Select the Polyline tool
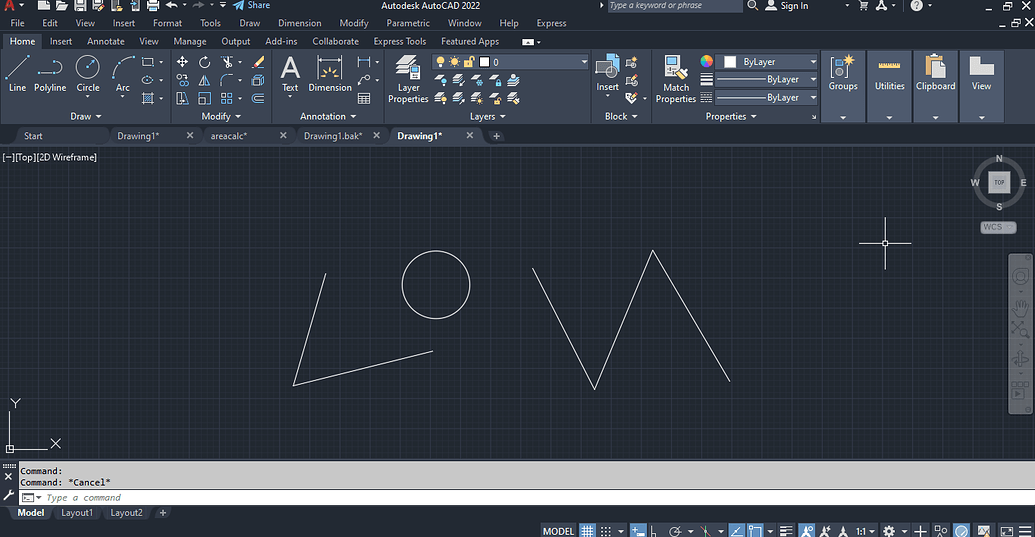This screenshot has height=537, width=1035. 50,73
